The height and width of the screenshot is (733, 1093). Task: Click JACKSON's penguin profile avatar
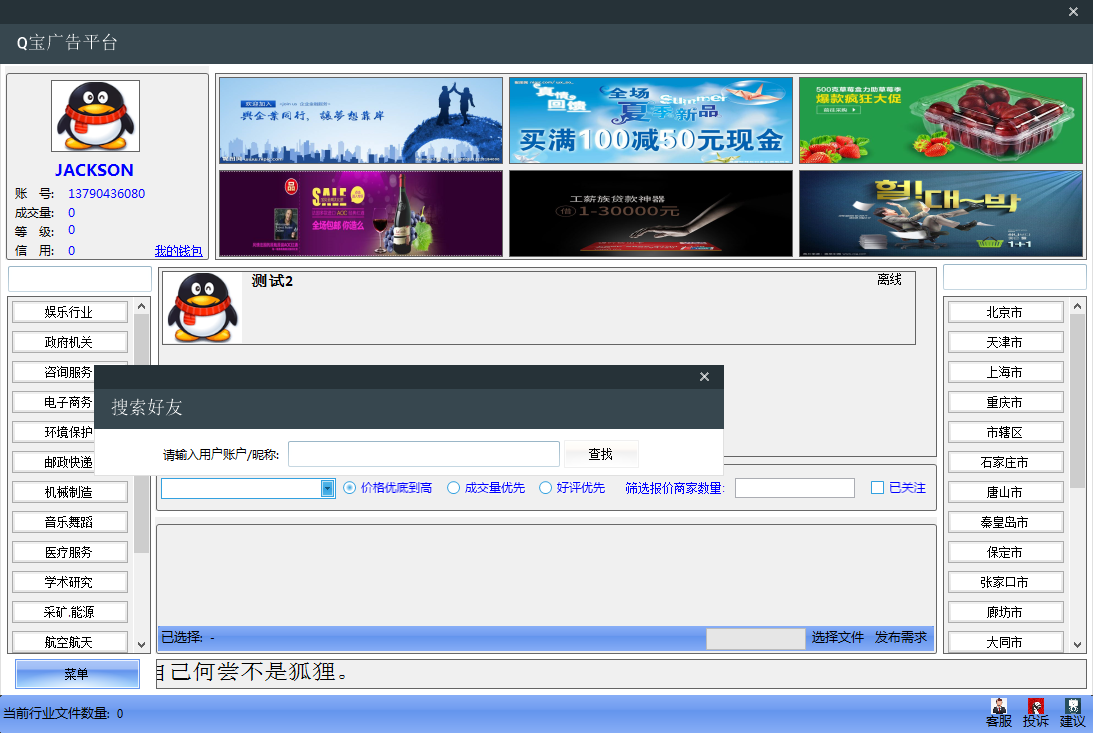[x=95, y=116]
